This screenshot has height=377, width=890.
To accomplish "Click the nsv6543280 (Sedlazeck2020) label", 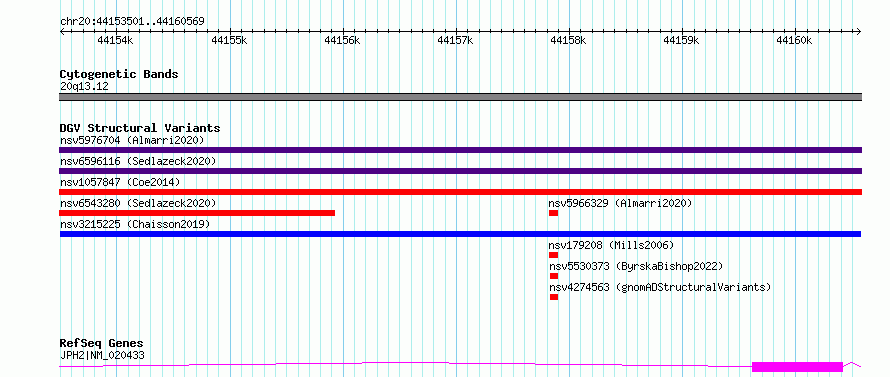I will 138,203.
